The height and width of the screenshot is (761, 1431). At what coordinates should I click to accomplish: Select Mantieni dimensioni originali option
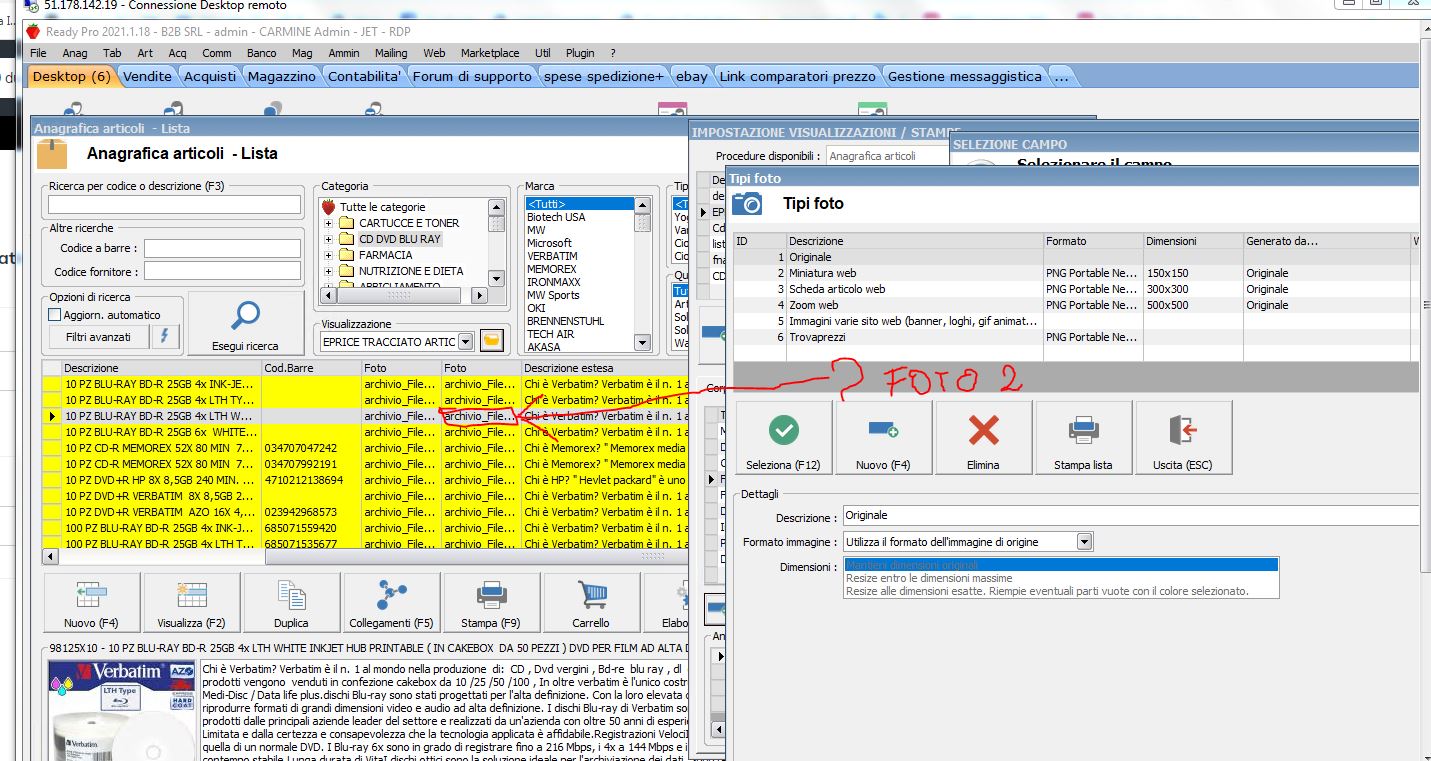(1061, 565)
